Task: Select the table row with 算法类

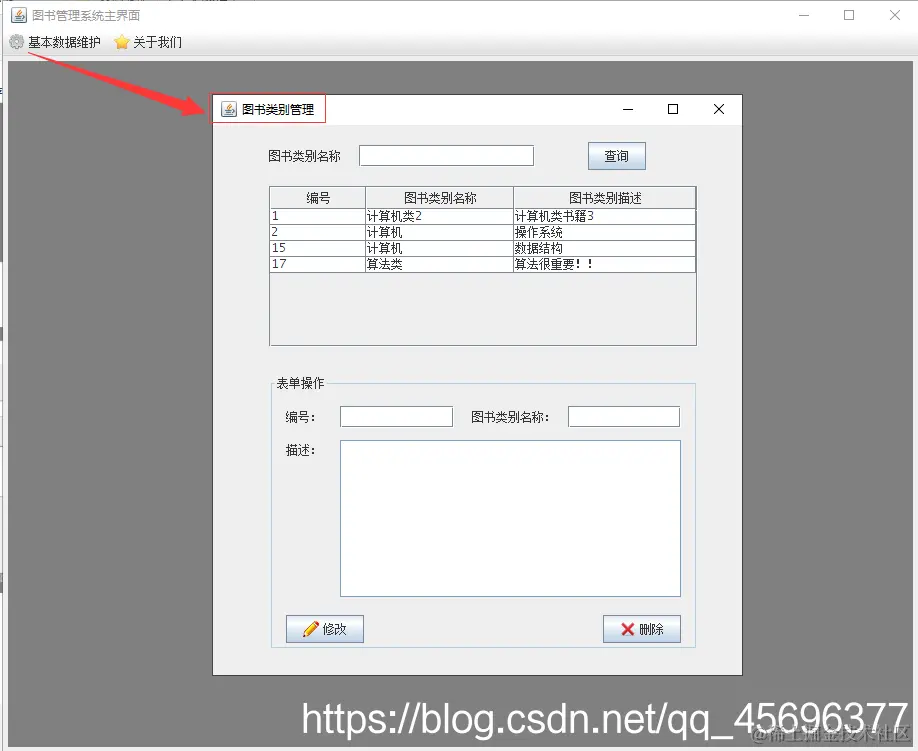Action: tap(438, 264)
